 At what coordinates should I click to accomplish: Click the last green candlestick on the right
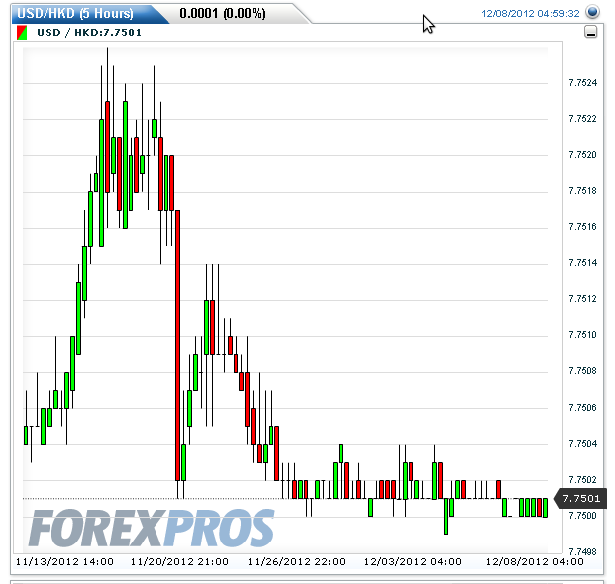click(x=545, y=508)
